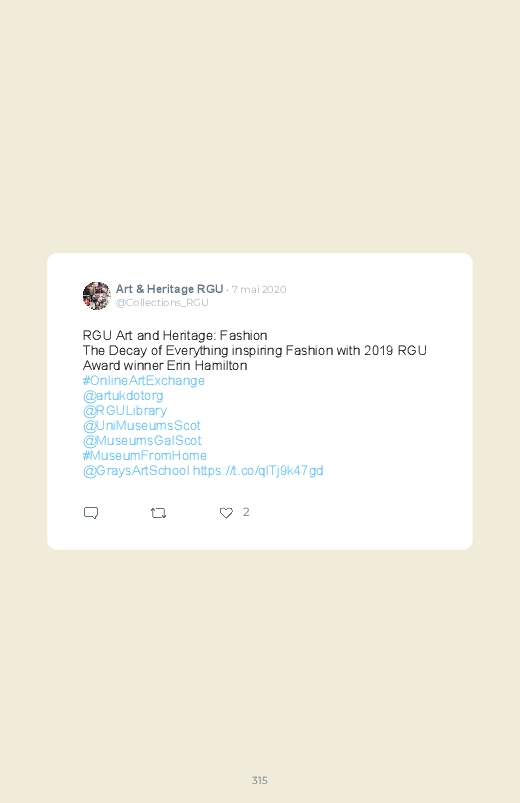Click the line RGU Art and Heritage: Fashion
The height and width of the screenshot is (803, 520).
(x=175, y=335)
